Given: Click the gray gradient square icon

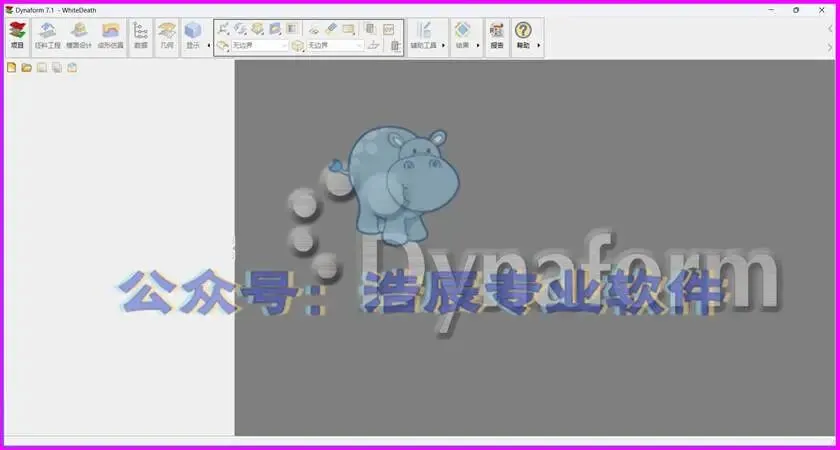Looking at the screenshot, I should [x=291, y=28].
